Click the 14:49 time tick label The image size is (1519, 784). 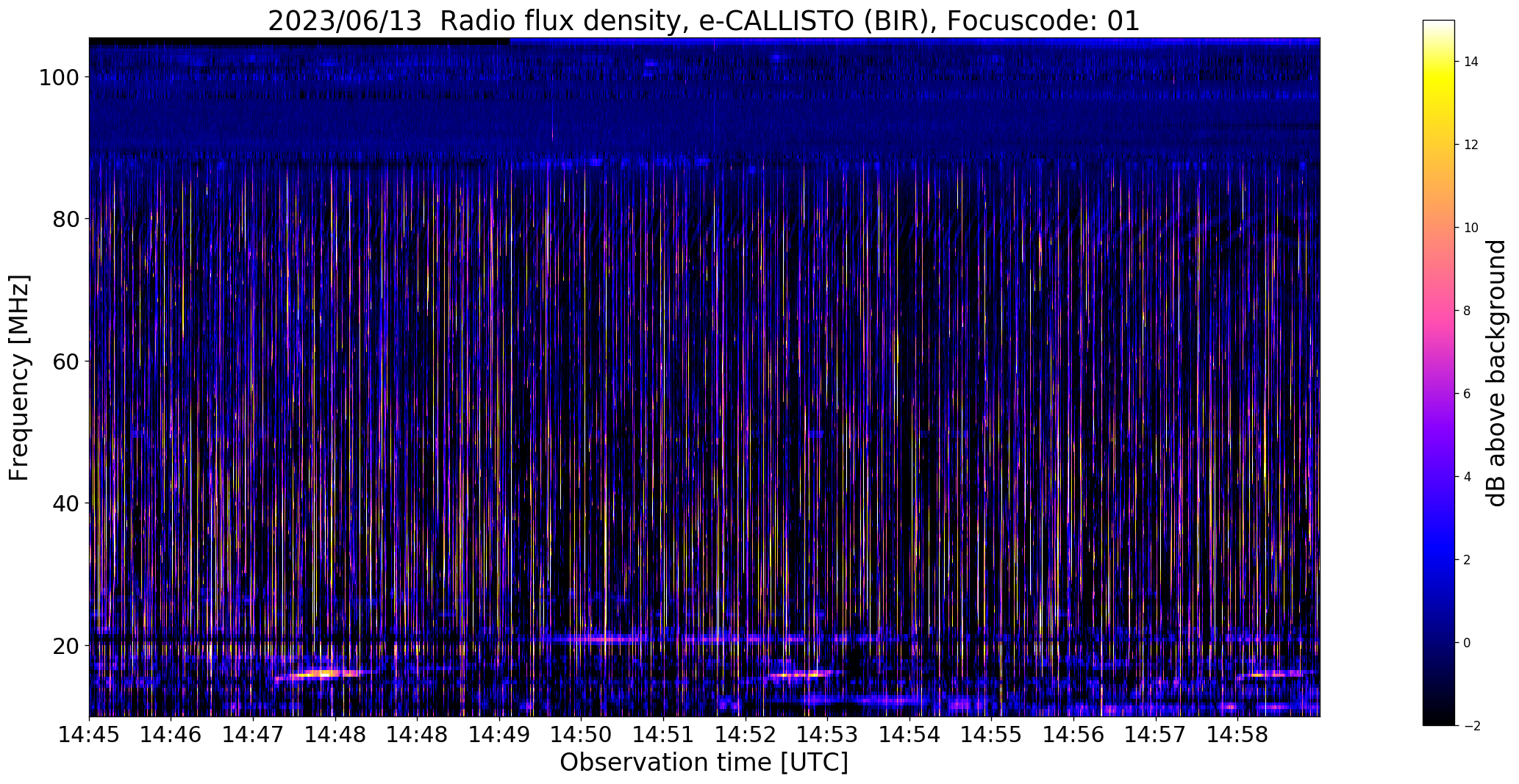tap(498, 734)
